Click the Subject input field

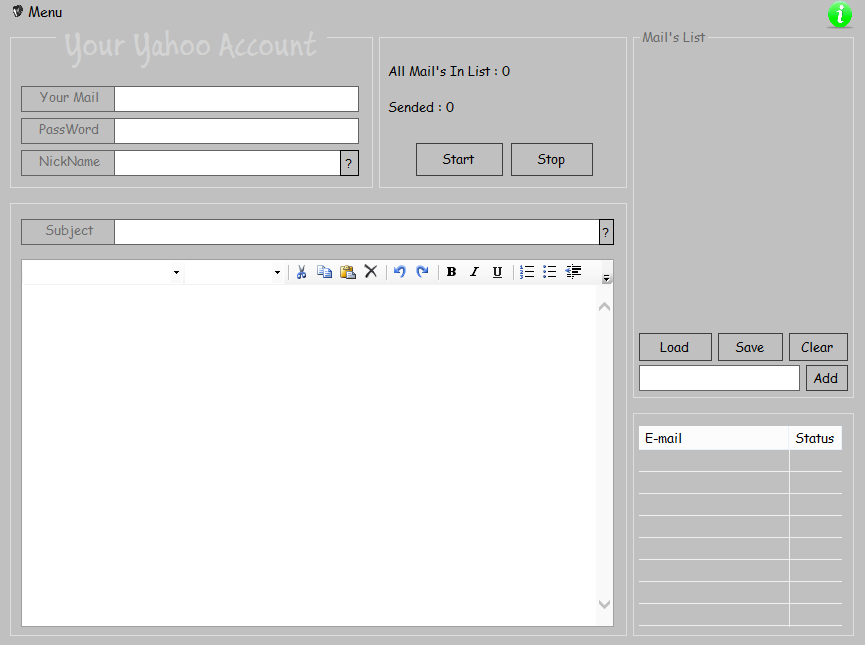(x=356, y=232)
